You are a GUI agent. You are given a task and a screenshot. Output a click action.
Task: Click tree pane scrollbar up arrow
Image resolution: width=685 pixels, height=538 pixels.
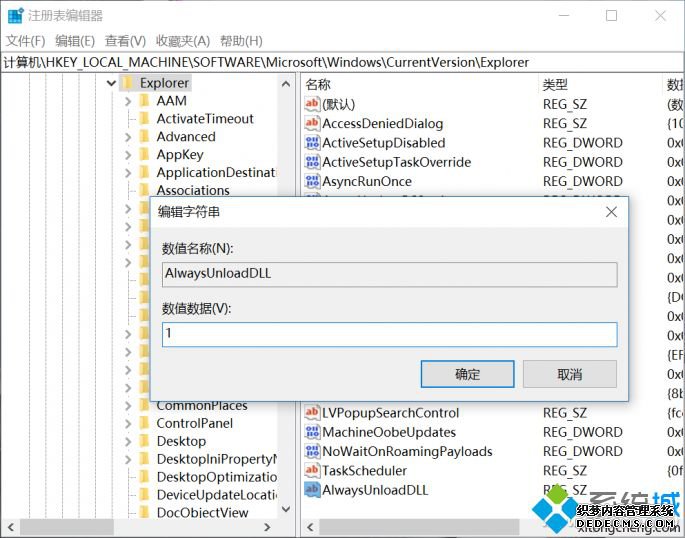click(x=286, y=84)
